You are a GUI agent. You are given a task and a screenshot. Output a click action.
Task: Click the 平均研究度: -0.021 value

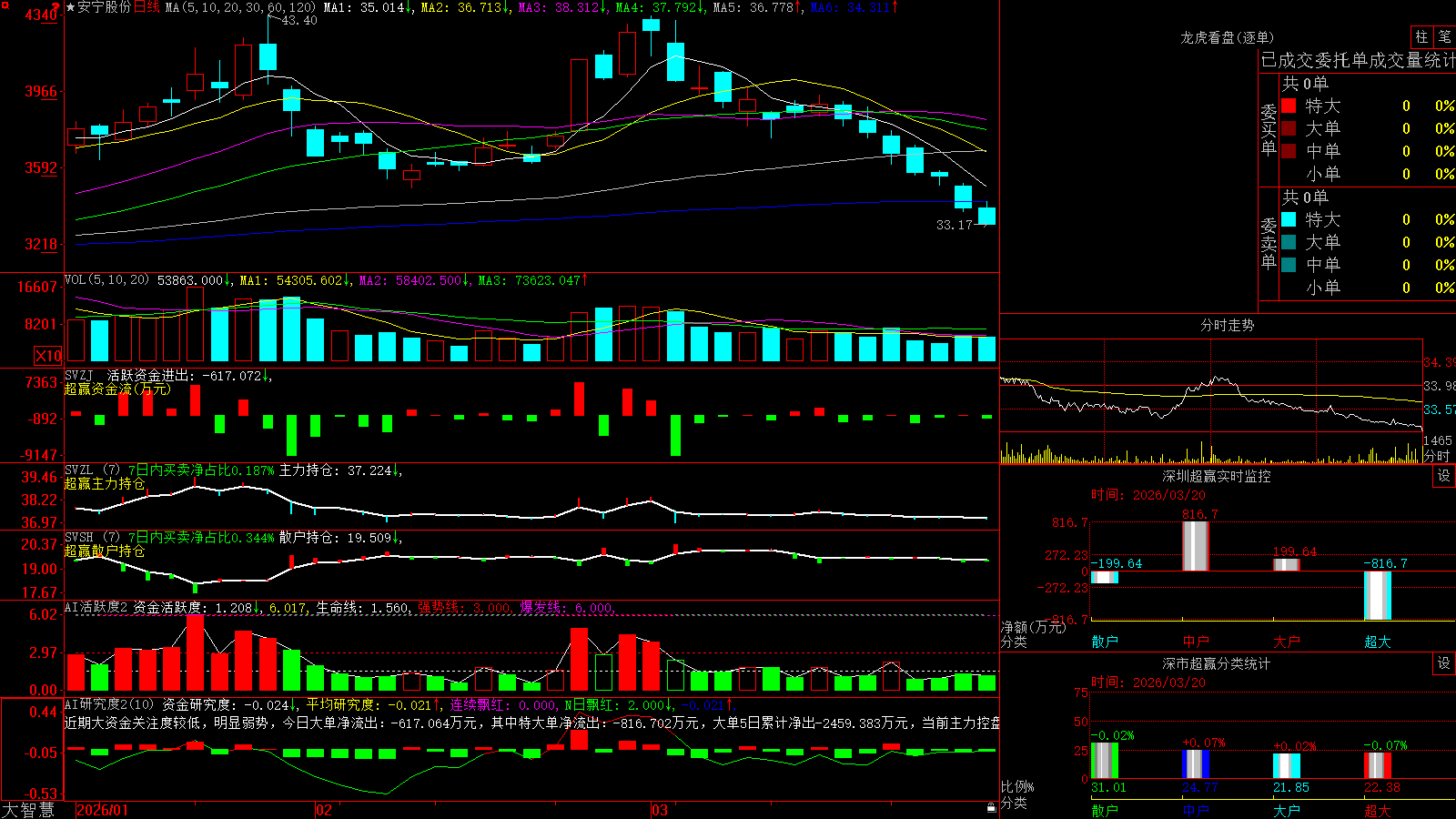pyautogui.click(x=373, y=704)
